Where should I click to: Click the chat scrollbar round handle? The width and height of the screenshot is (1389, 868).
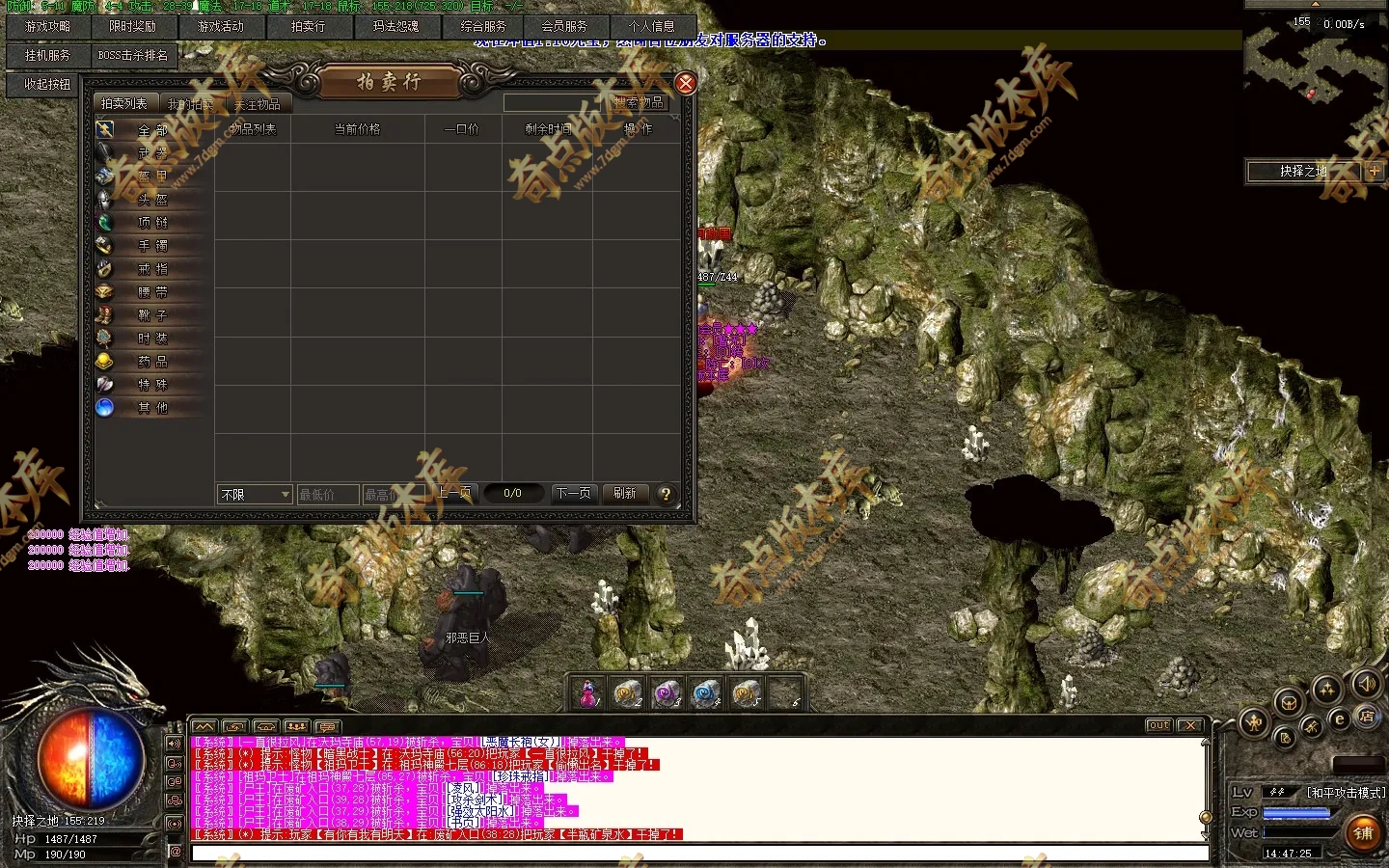point(1205,818)
